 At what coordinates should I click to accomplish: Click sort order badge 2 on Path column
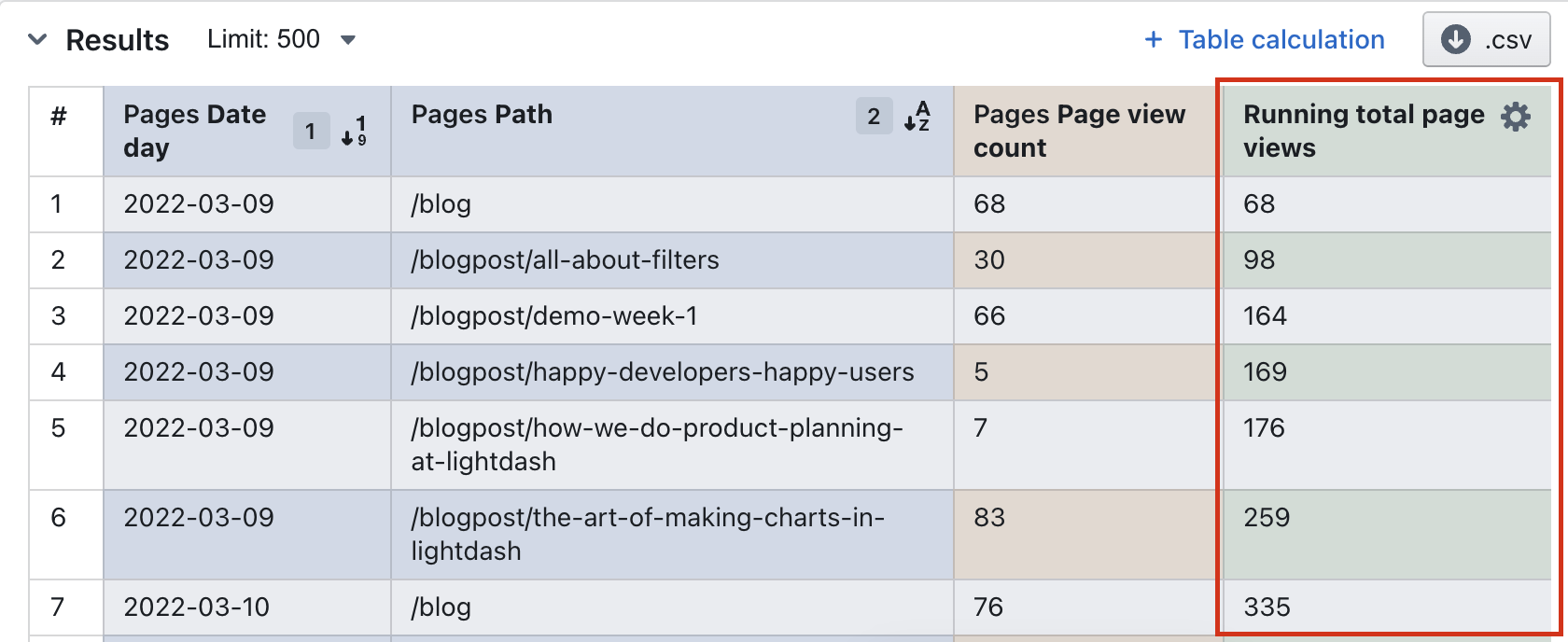tap(874, 116)
